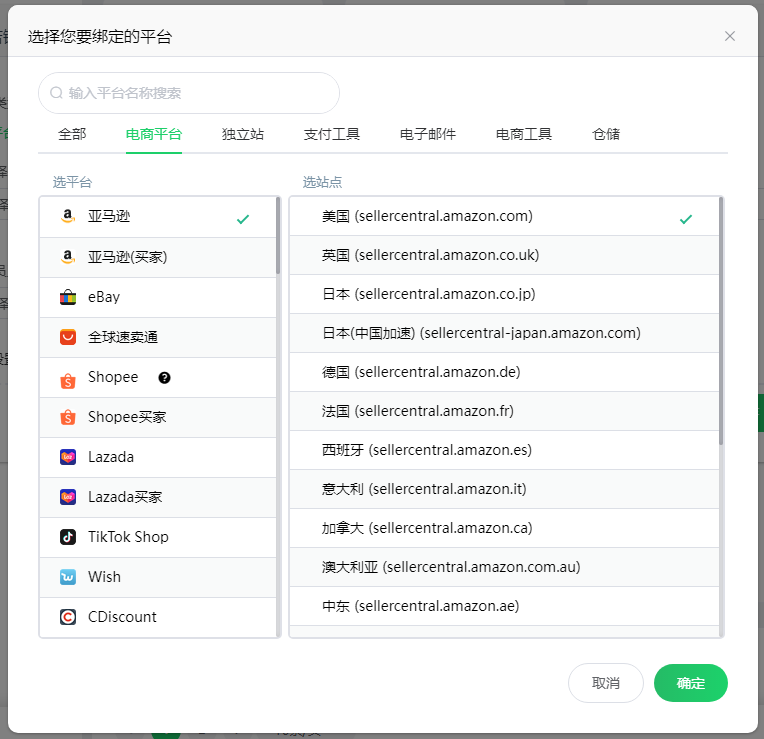
Task: Click the 全球速卖通 AliExpress icon
Action: click(68, 337)
